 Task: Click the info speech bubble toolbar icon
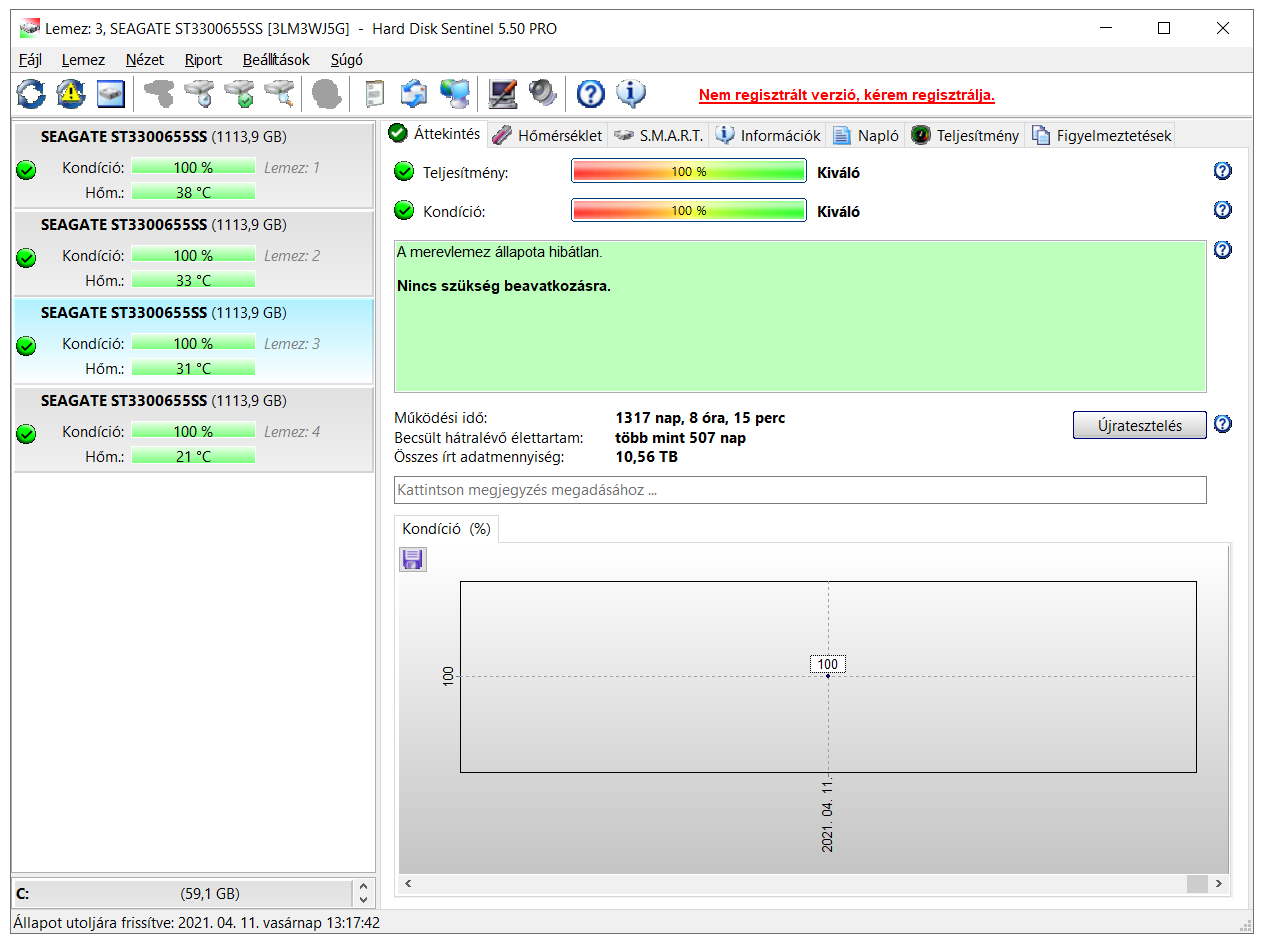[631, 94]
